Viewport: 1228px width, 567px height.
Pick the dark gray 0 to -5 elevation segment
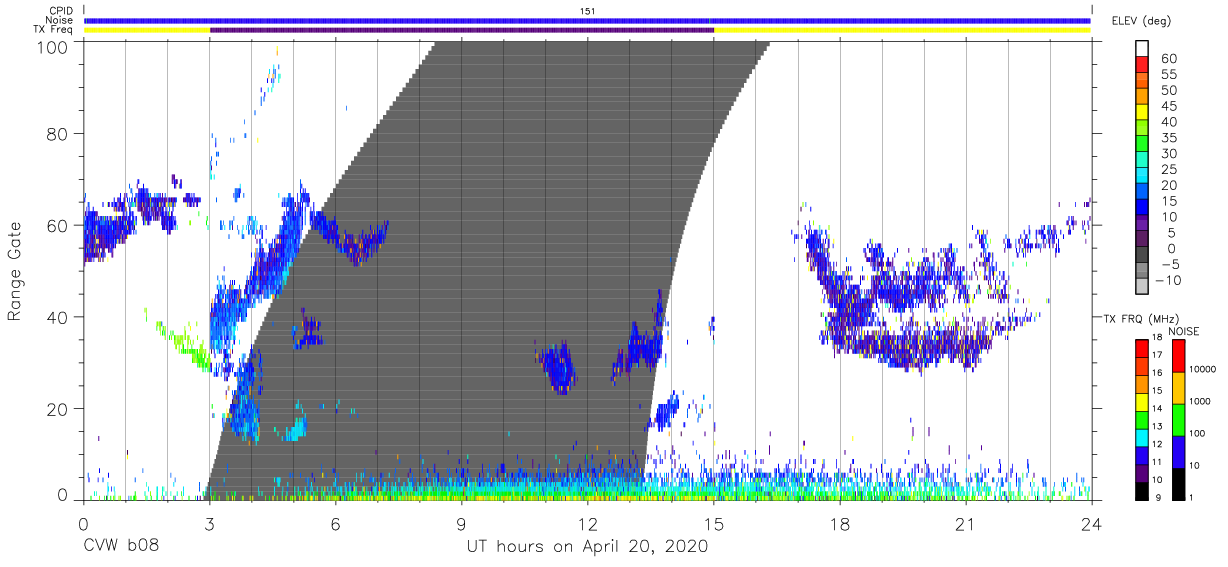point(1141,256)
